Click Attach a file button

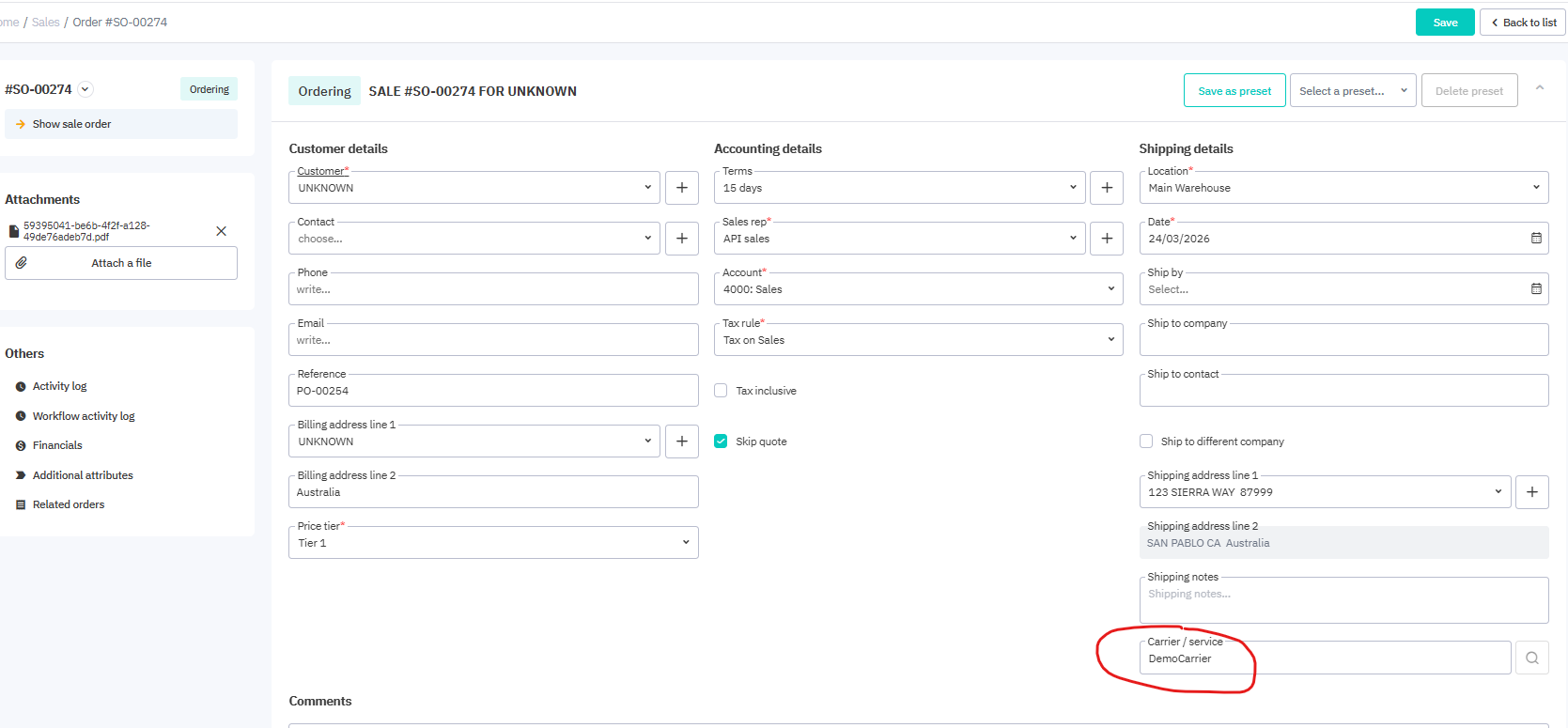[121, 263]
